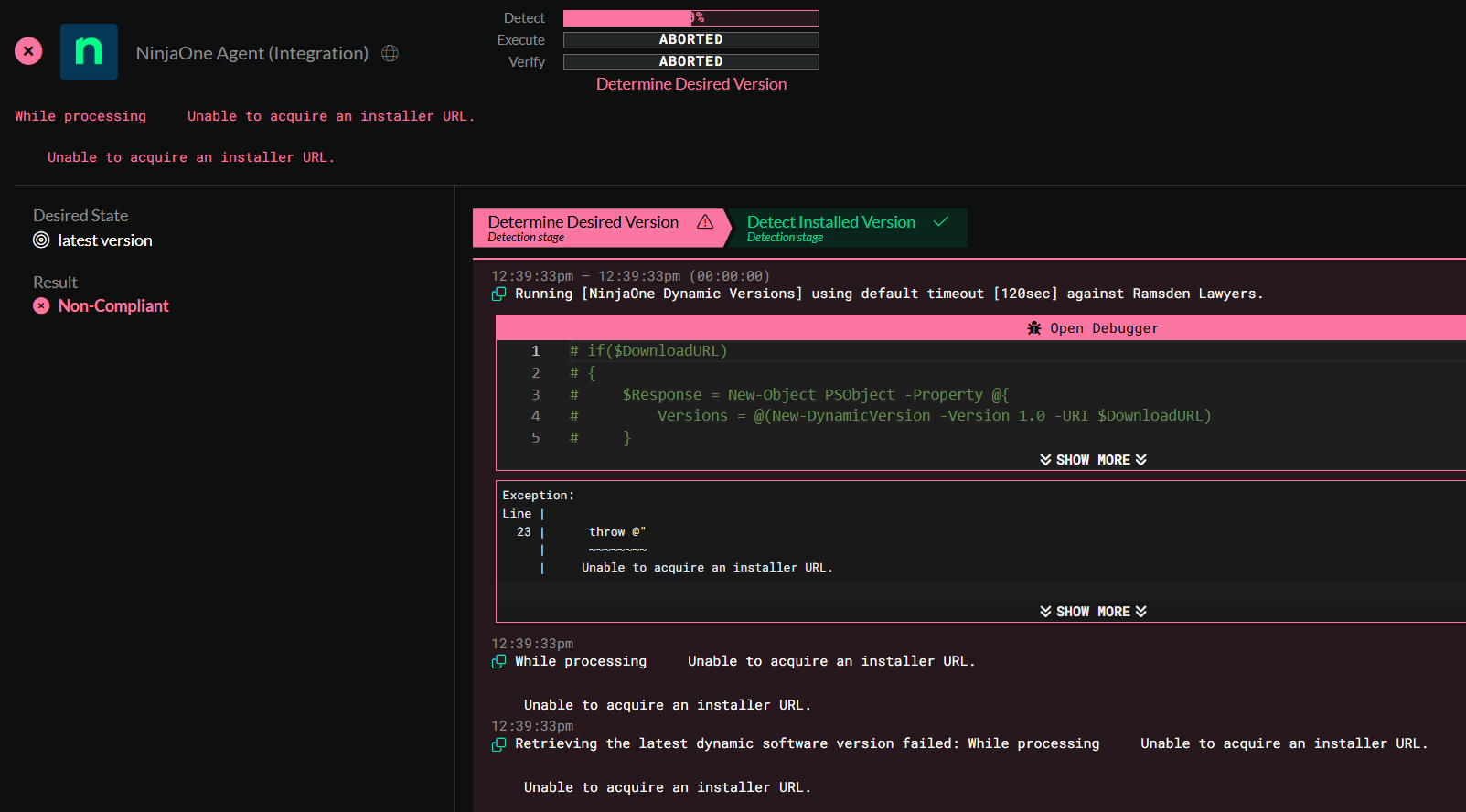Click the Execute ABORTED status bar
Screen dimensions: 1466x812
pos(691,40)
